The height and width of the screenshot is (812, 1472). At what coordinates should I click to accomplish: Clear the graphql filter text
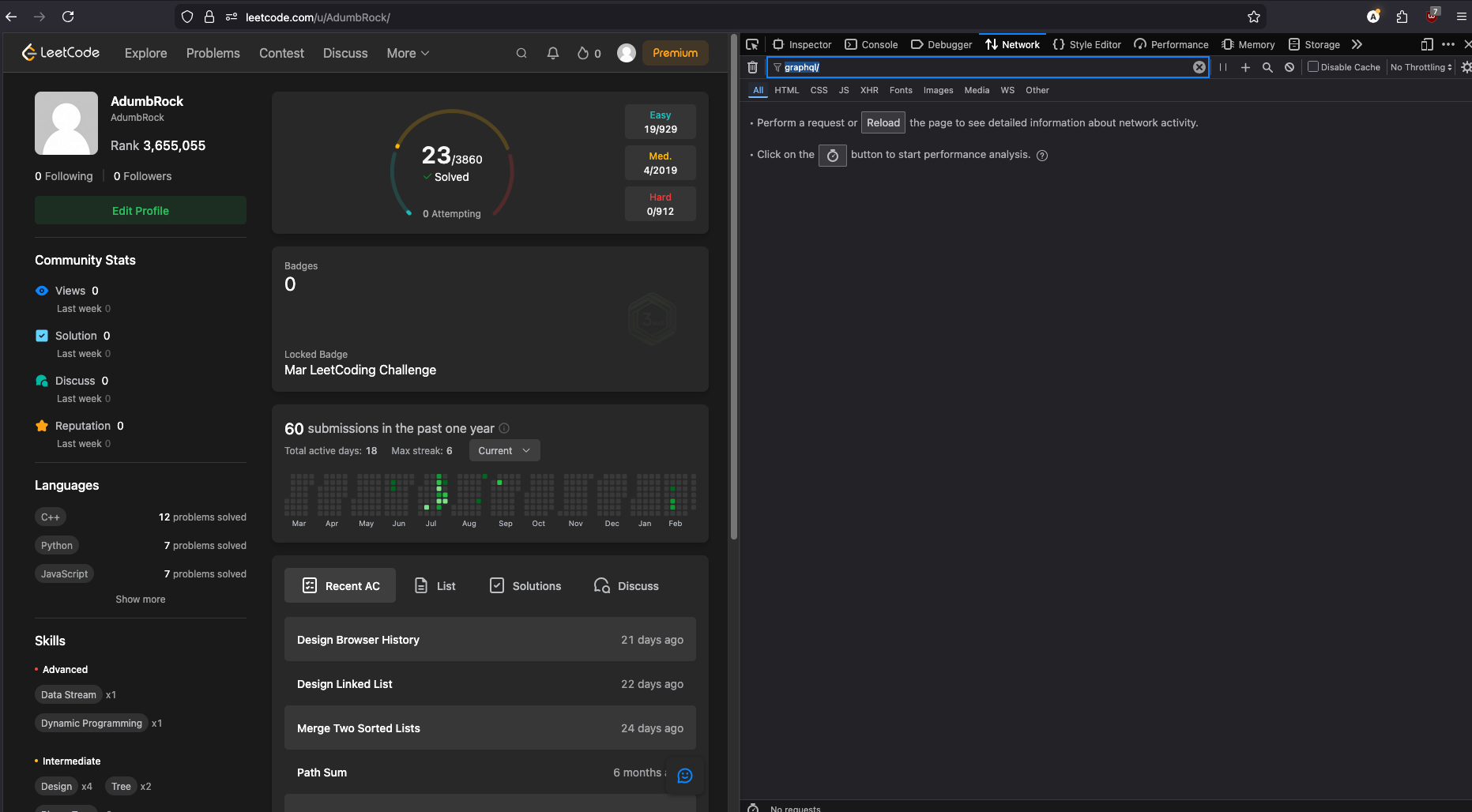click(1199, 67)
